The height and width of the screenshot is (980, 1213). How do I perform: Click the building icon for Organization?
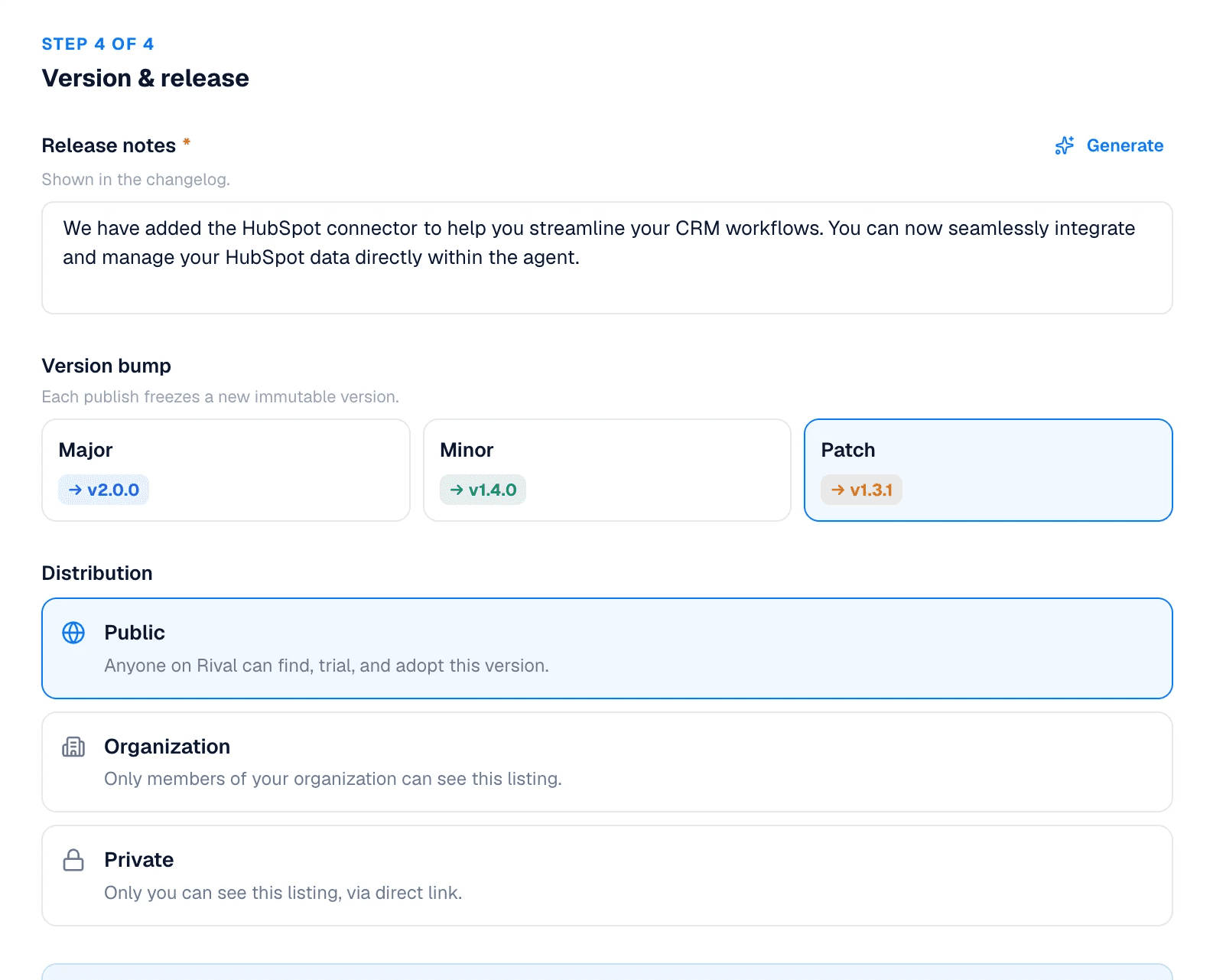(73, 747)
